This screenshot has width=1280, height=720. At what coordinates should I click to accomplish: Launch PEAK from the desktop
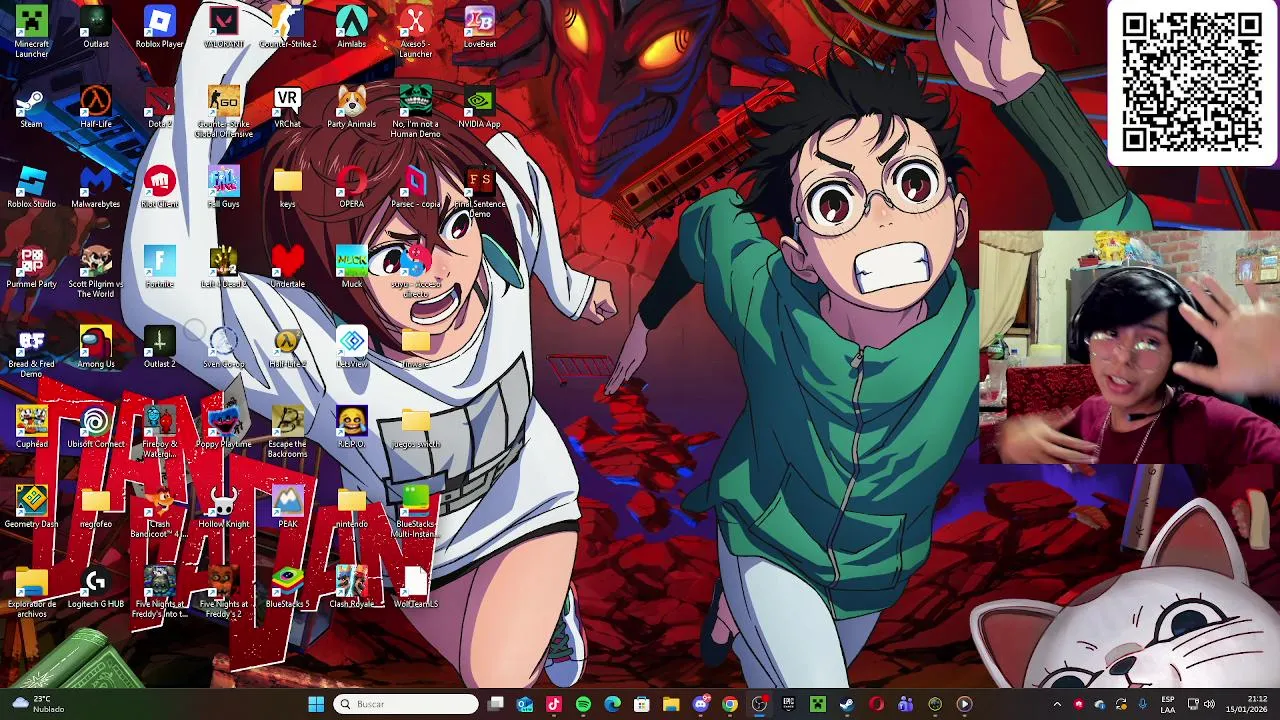[x=288, y=508]
